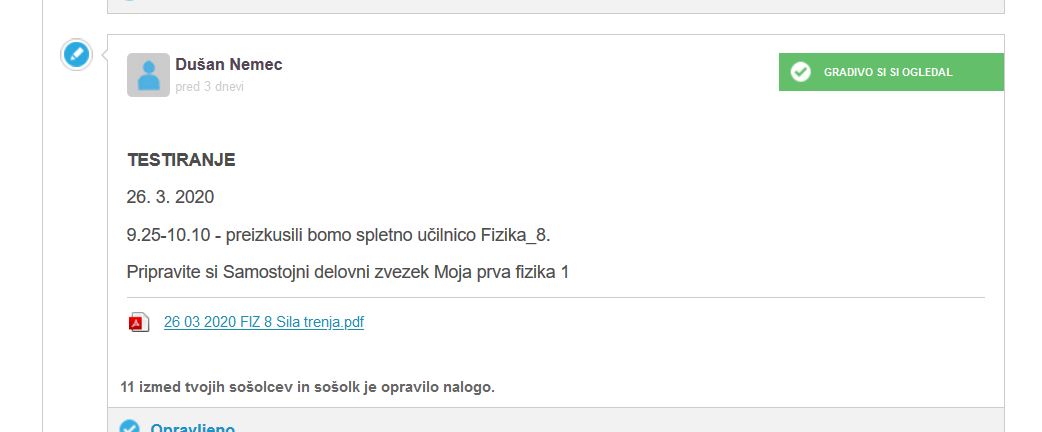The width and height of the screenshot is (1042, 432).
Task: Click the white checkmark in green banner
Action: [801, 72]
